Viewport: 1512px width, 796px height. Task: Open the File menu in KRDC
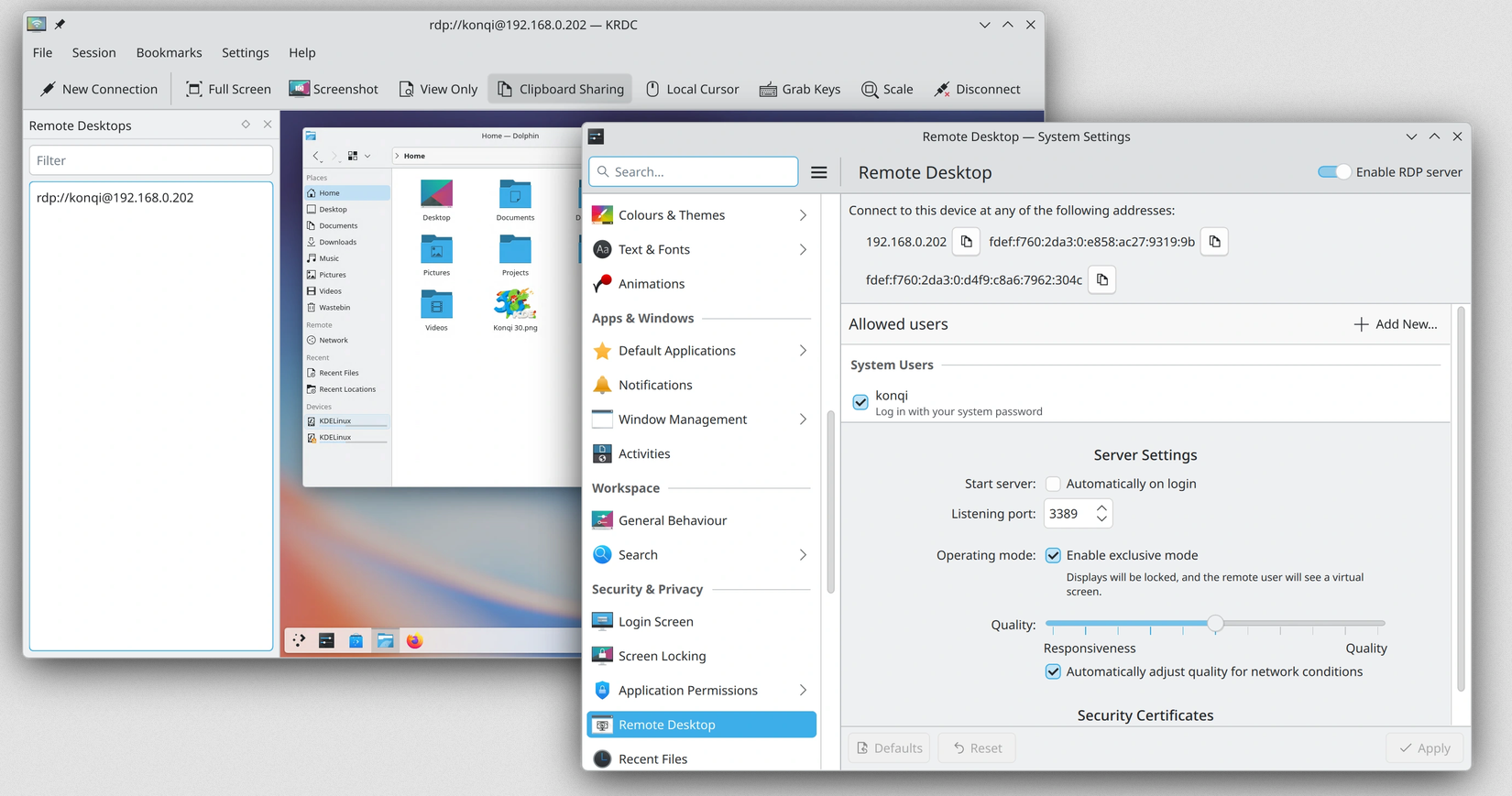pyautogui.click(x=43, y=52)
